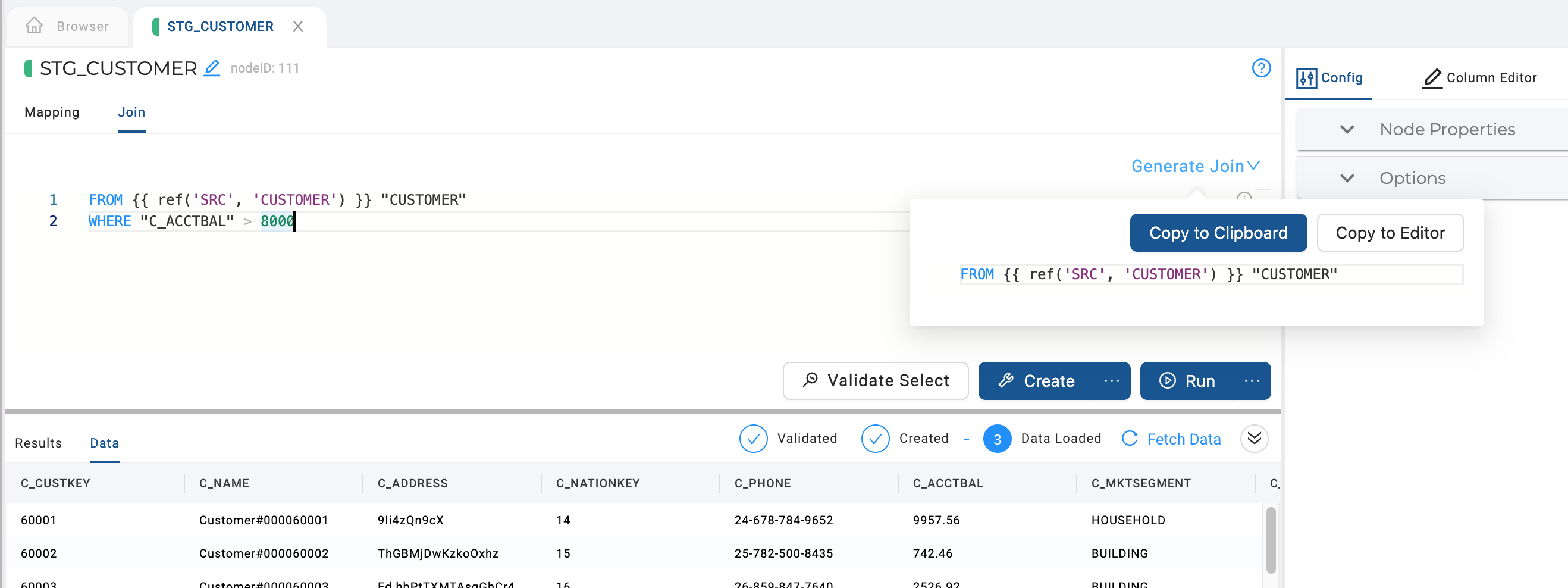The height and width of the screenshot is (588, 1568).
Task: Click custkey cell 60002
Action: tap(38, 553)
